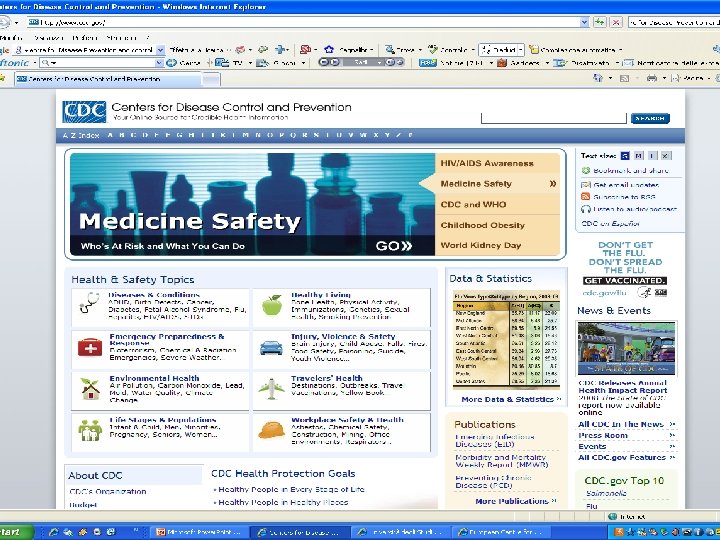Click the Centers for Disease Control browser tab
The image size is (720, 540).
click(107, 79)
